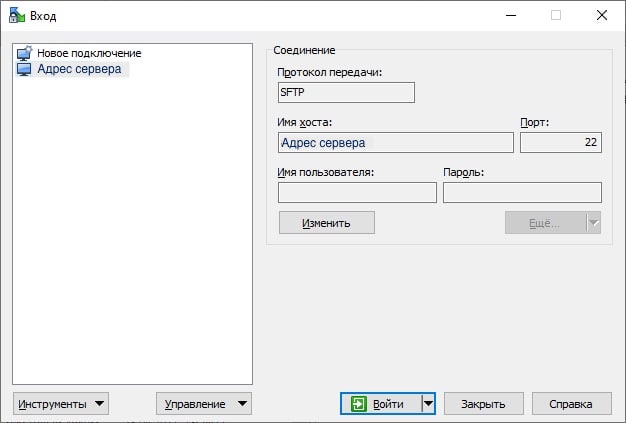Image resolution: width=626 pixels, height=423 pixels.
Task: Open the Протокол передачи SFTP box
Action: [346, 92]
